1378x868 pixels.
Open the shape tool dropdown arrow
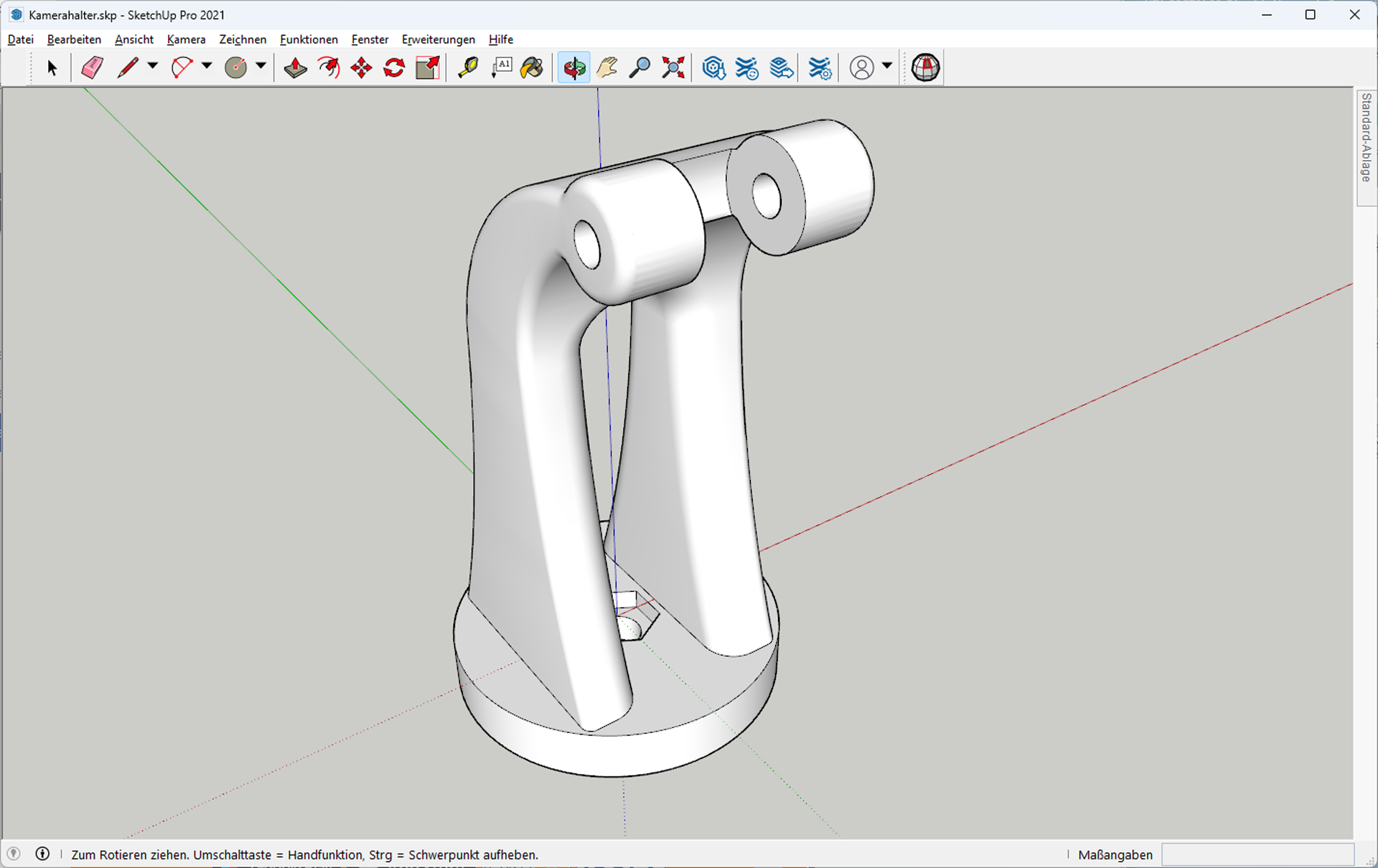point(261,66)
